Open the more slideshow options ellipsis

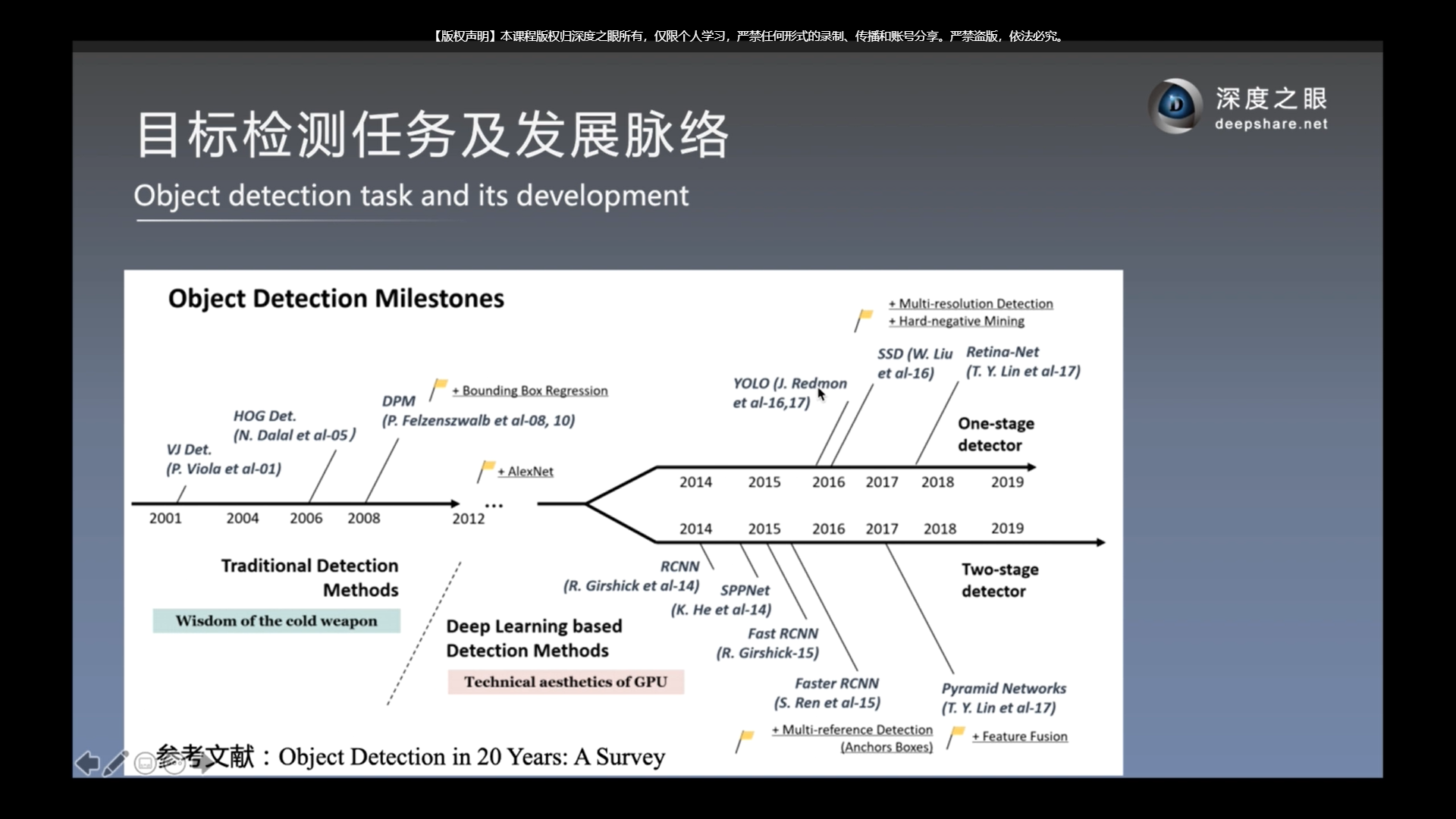[174, 764]
